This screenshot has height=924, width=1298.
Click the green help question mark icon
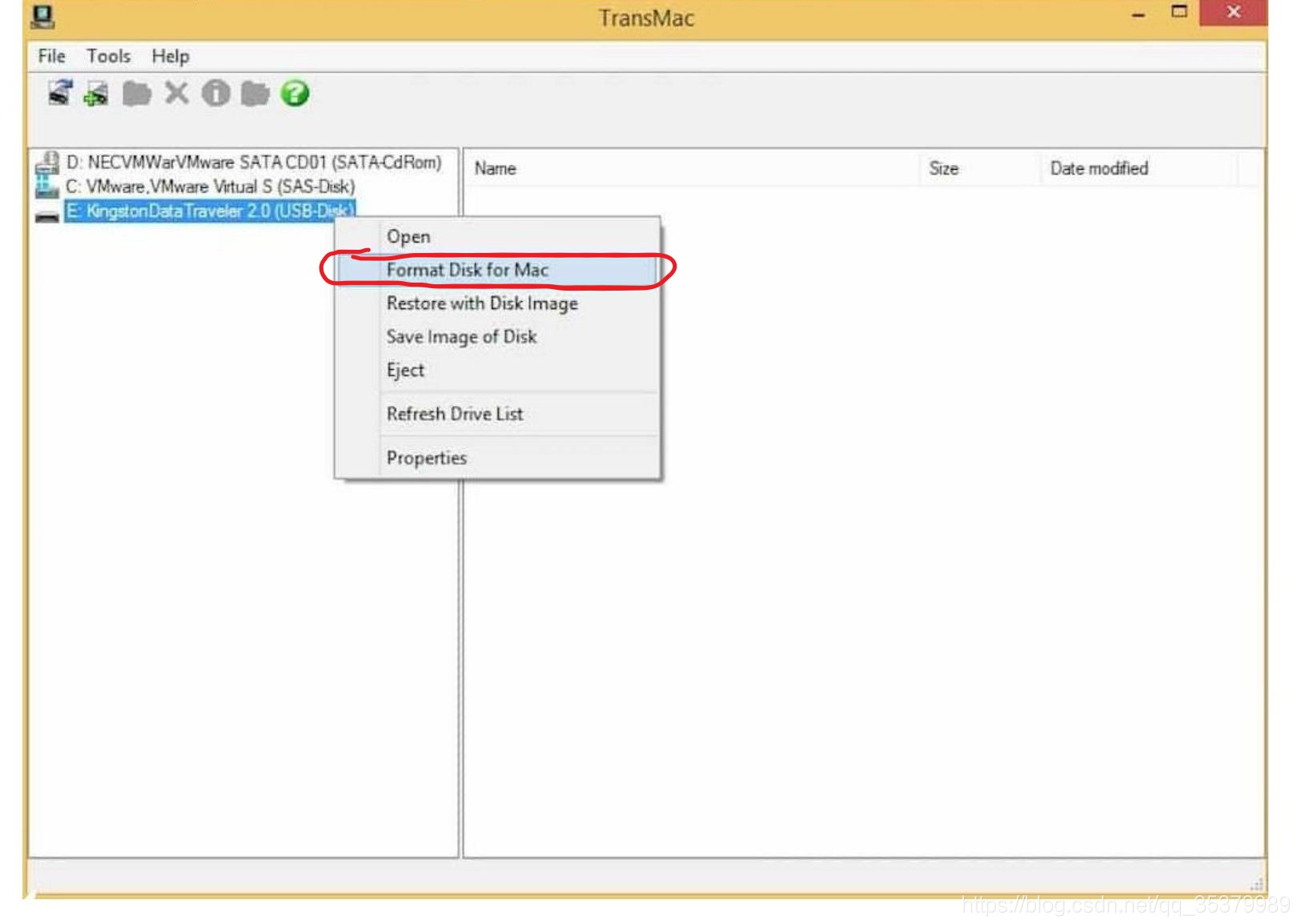(x=295, y=94)
